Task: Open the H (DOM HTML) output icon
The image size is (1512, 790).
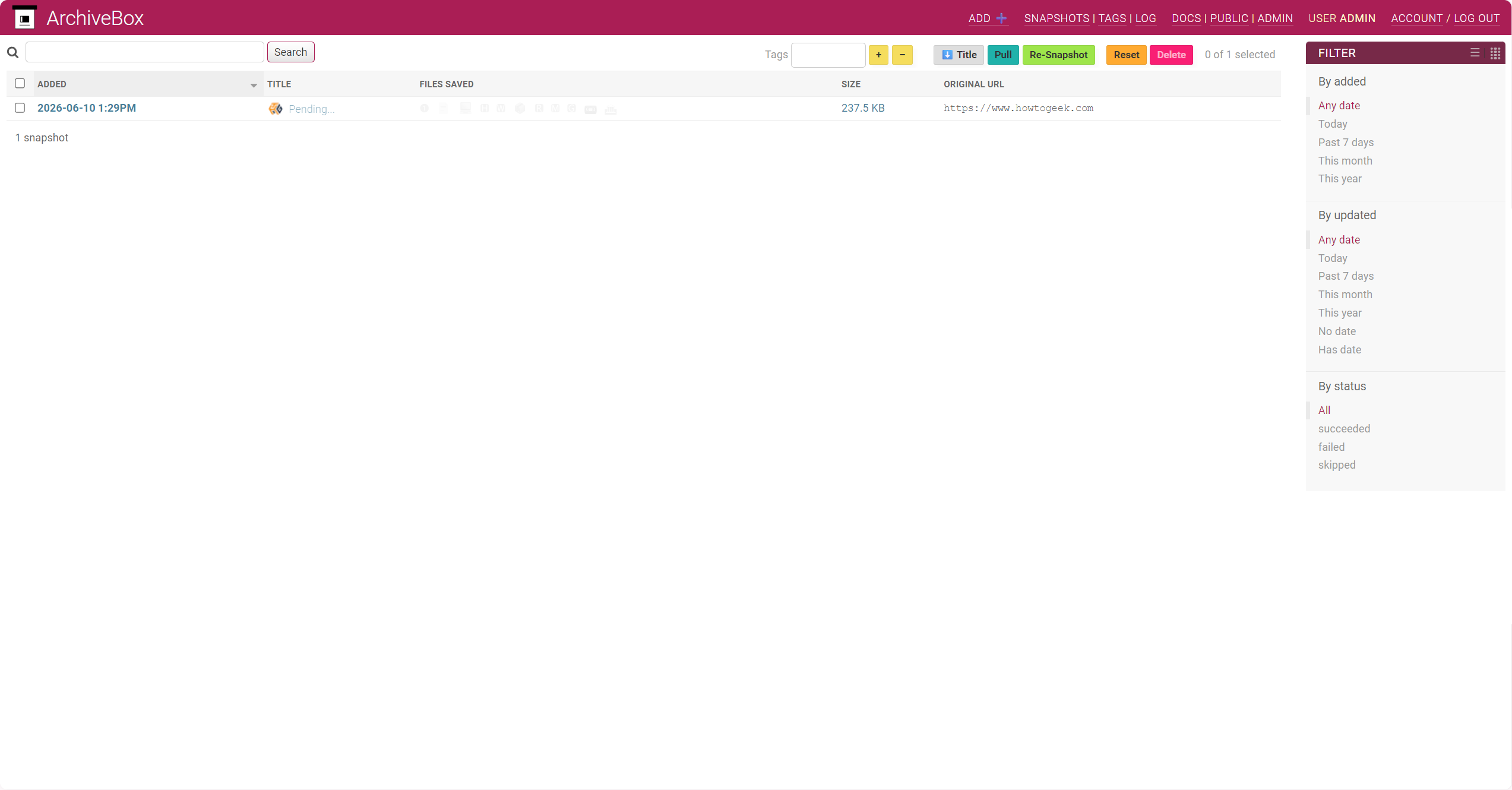Action: pos(485,109)
